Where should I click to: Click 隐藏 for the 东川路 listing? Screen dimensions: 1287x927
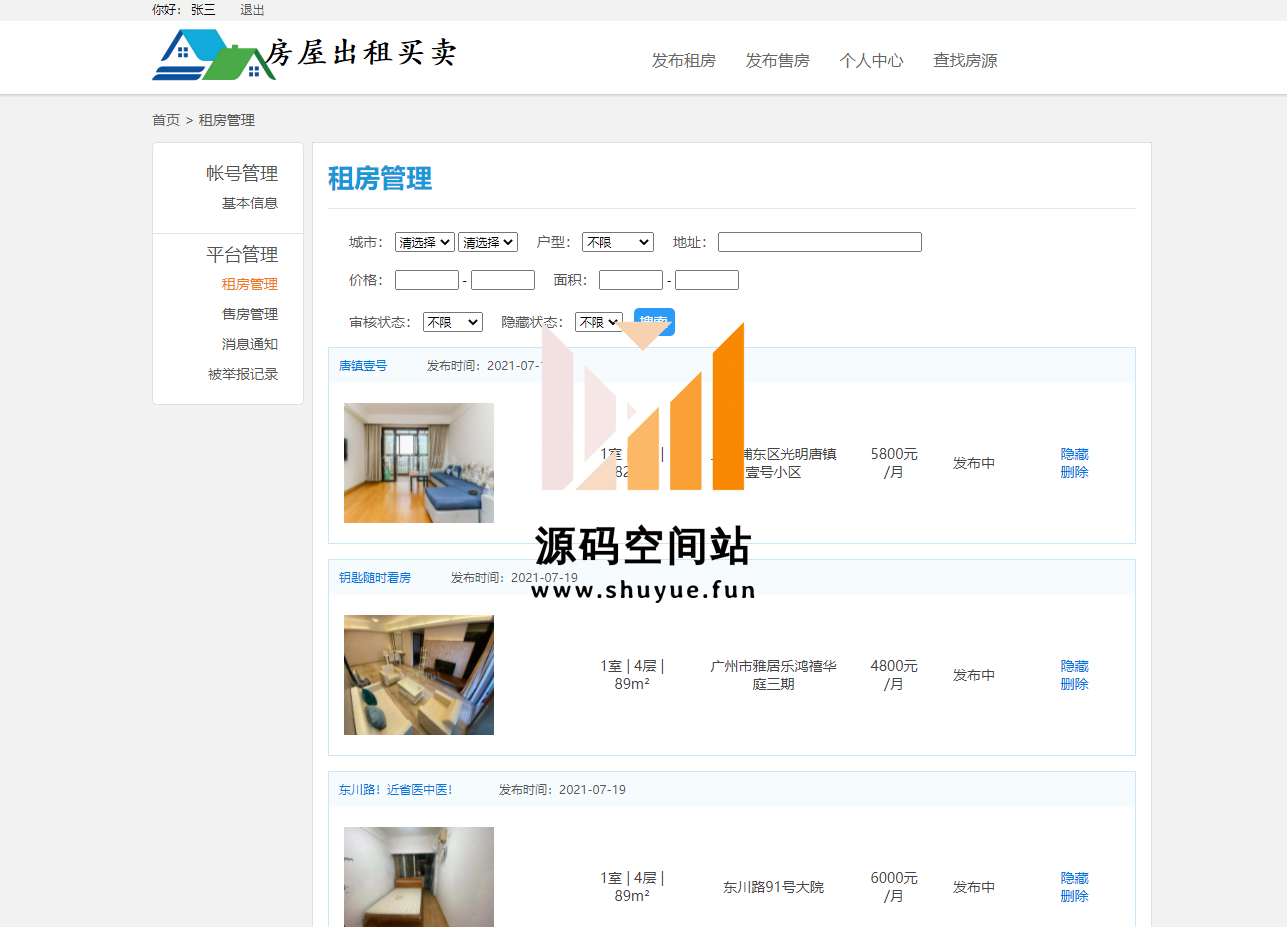click(x=1075, y=878)
